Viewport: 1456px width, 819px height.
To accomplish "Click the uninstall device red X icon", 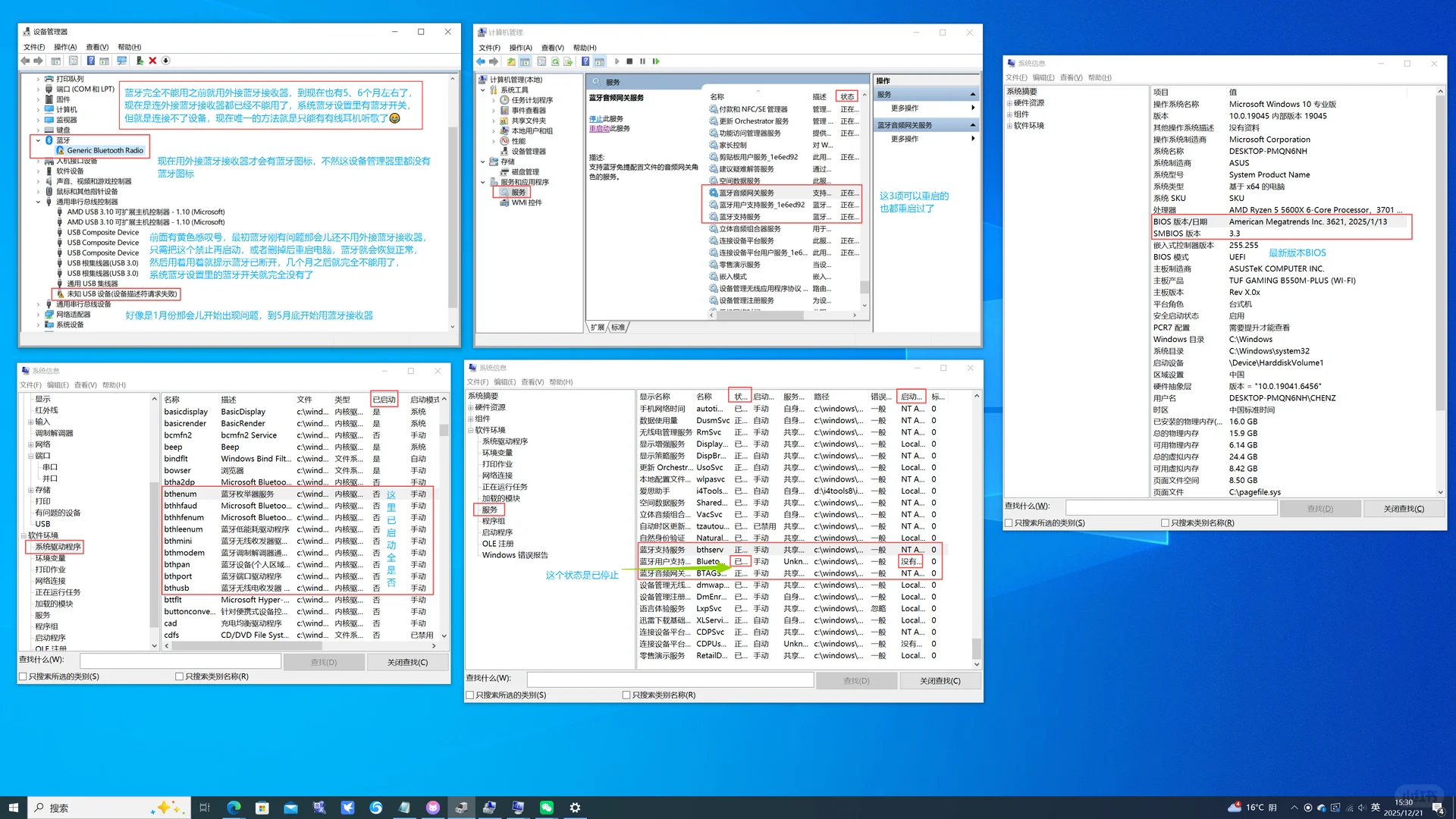I will [x=152, y=61].
